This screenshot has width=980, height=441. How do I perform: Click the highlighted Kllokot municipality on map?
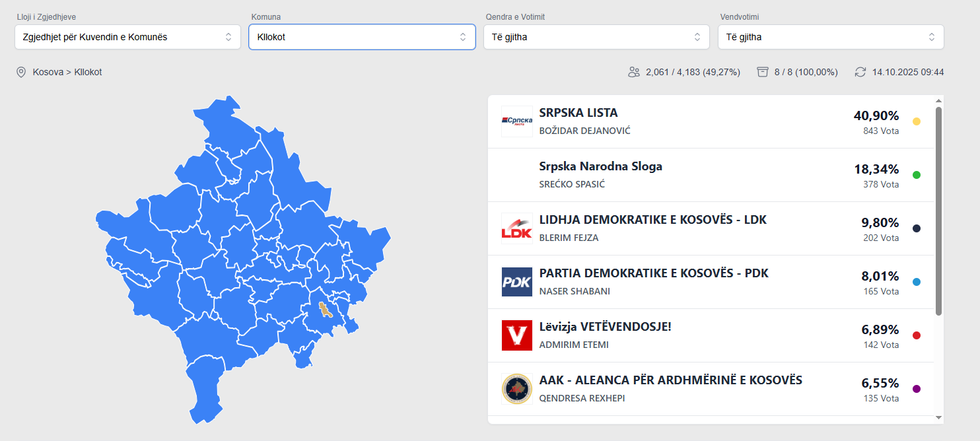tap(325, 310)
